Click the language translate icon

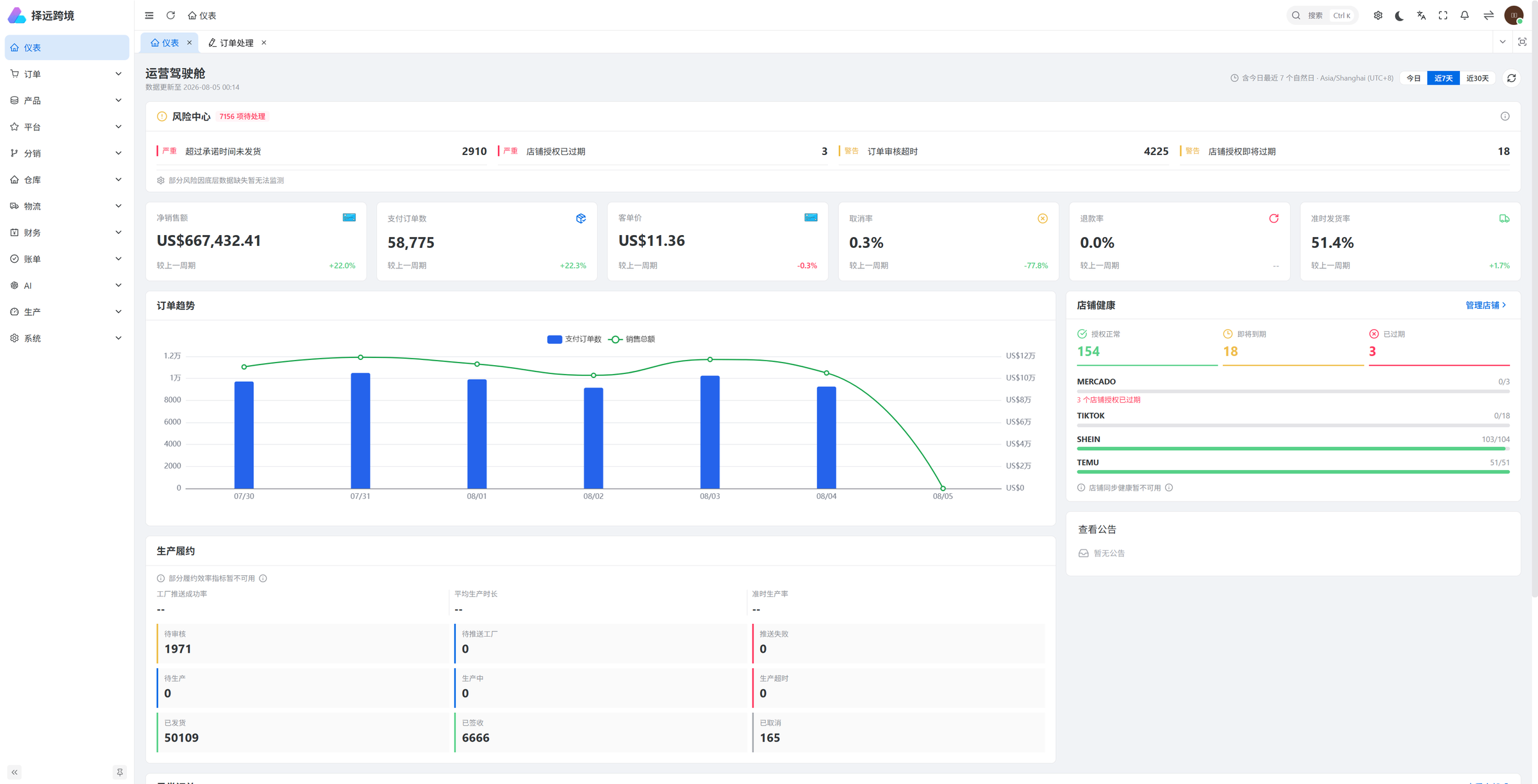[x=1421, y=15]
